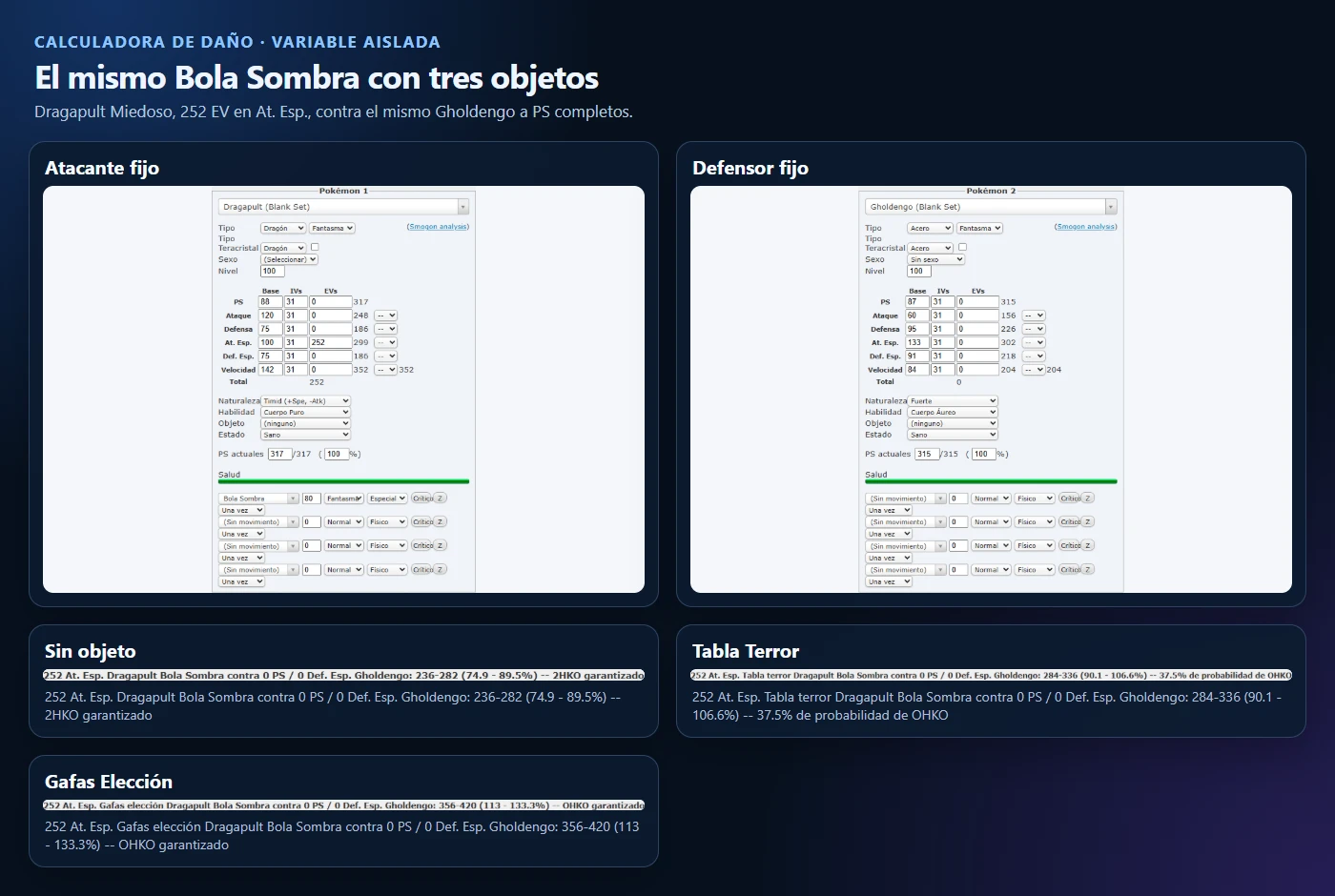Screen dimensions: 1335x896
Task: Click the Gafas Elección result screenshot strip
Action: [x=343, y=805]
